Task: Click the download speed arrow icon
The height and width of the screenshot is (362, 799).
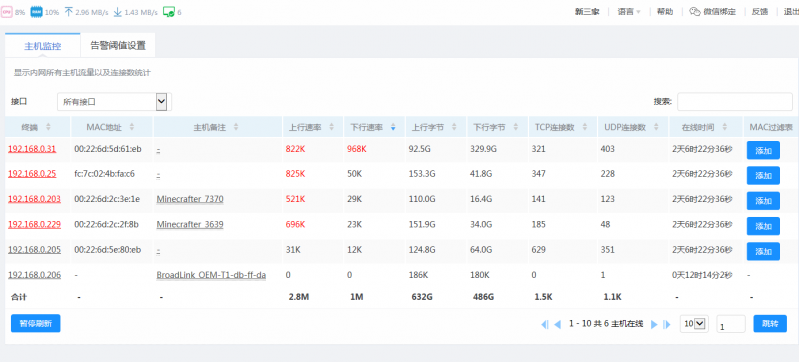Action: tap(117, 12)
